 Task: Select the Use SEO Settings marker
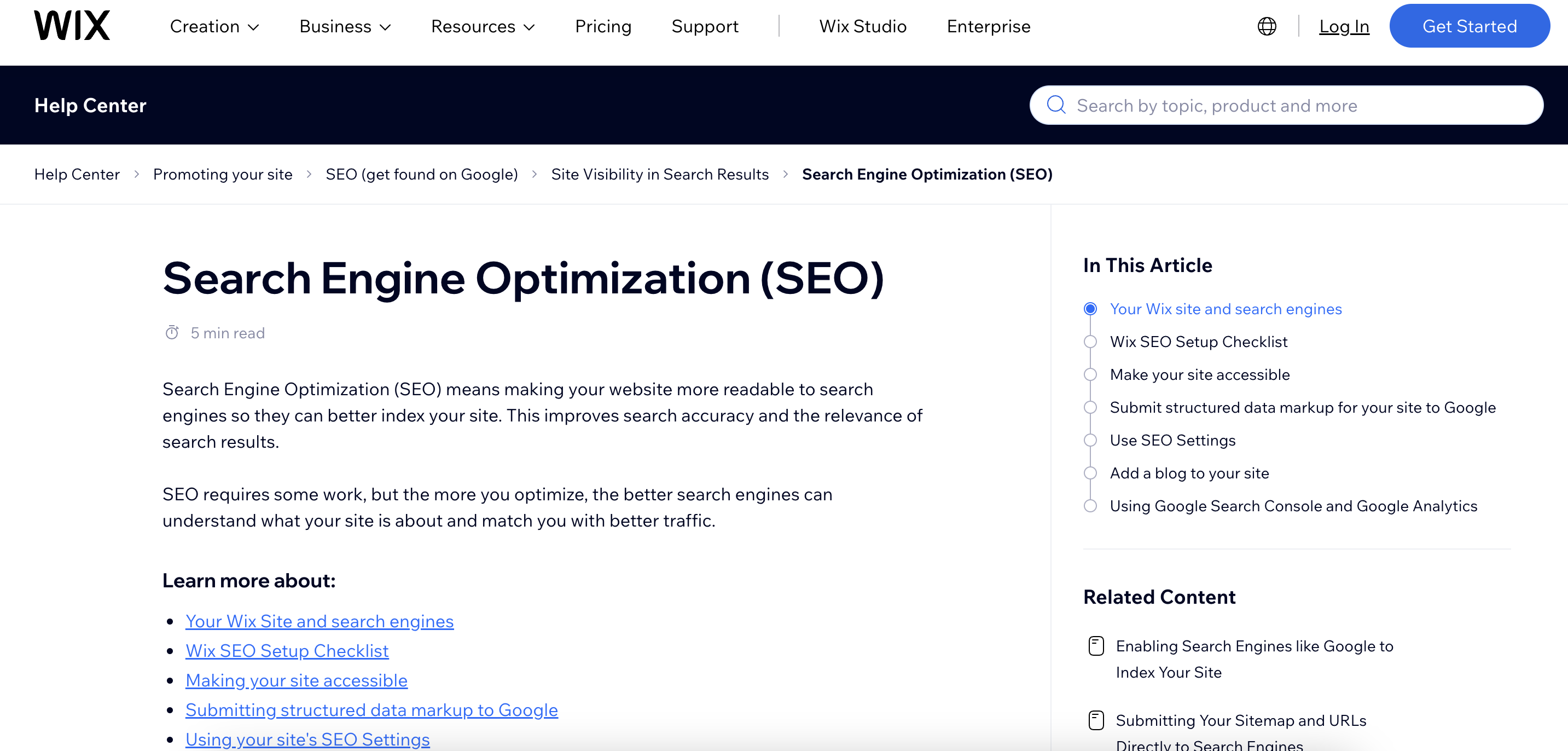pos(1090,441)
